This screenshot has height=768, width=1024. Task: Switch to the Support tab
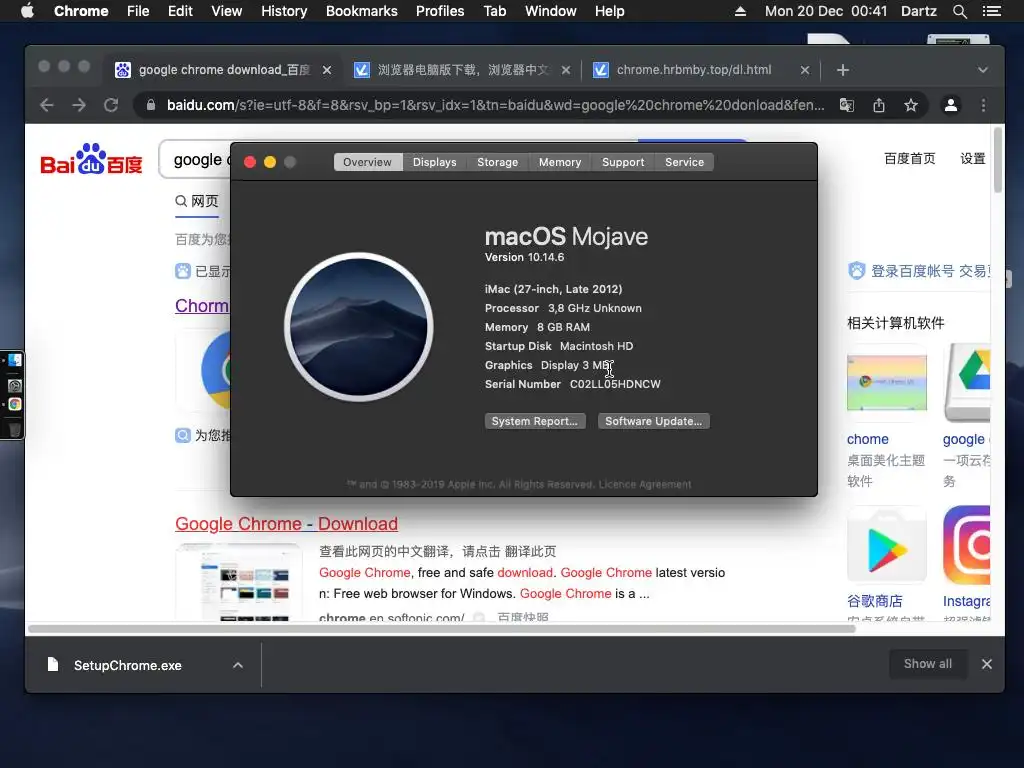click(623, 162)
